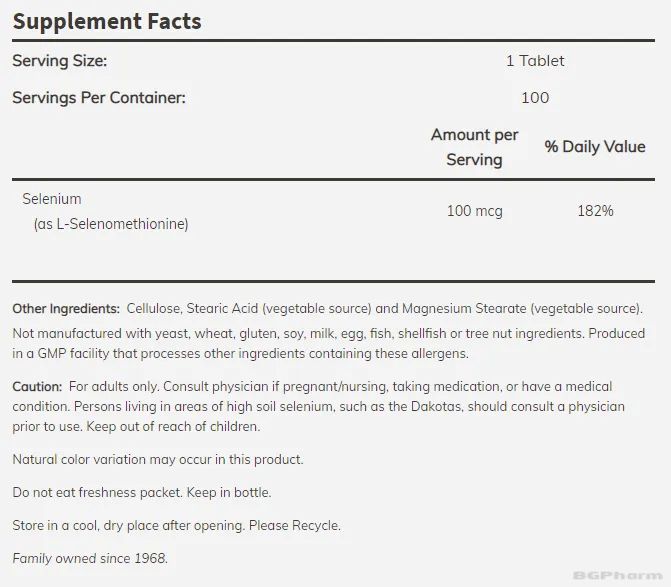671x587 pixels.
Task: Click the Do not eat freshness packet line
Action: (141, 493)
